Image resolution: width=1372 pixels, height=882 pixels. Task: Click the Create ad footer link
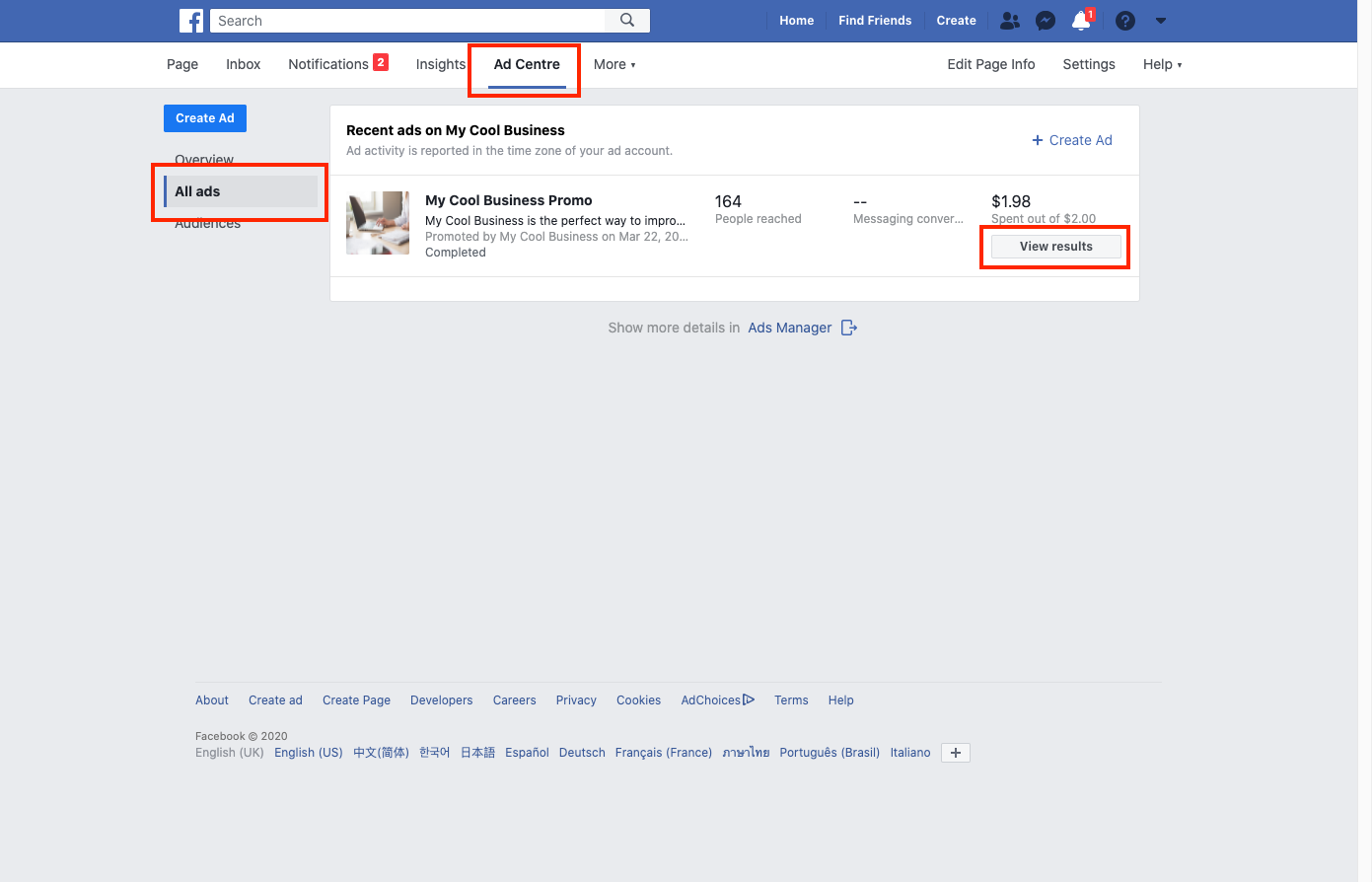point(275,700)
